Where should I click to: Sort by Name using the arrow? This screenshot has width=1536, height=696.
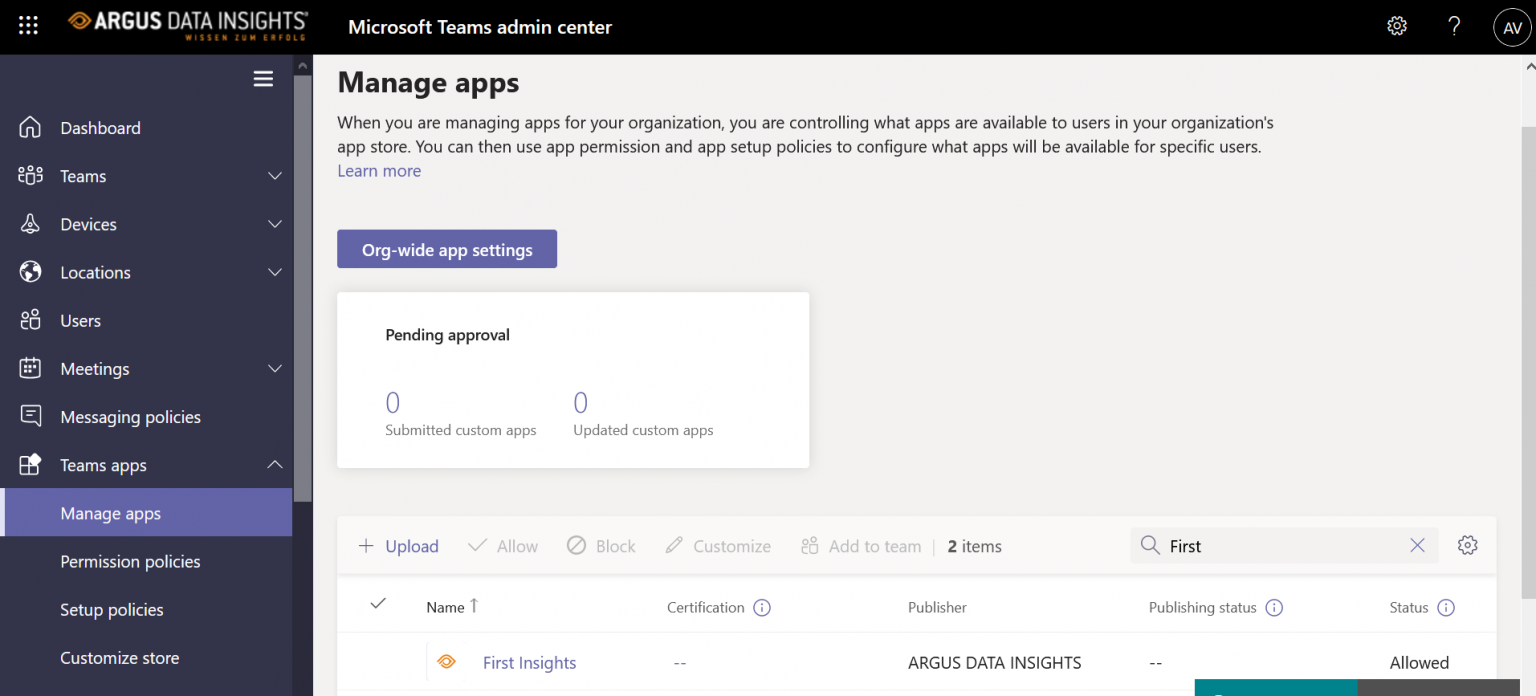tap(474, 606)
